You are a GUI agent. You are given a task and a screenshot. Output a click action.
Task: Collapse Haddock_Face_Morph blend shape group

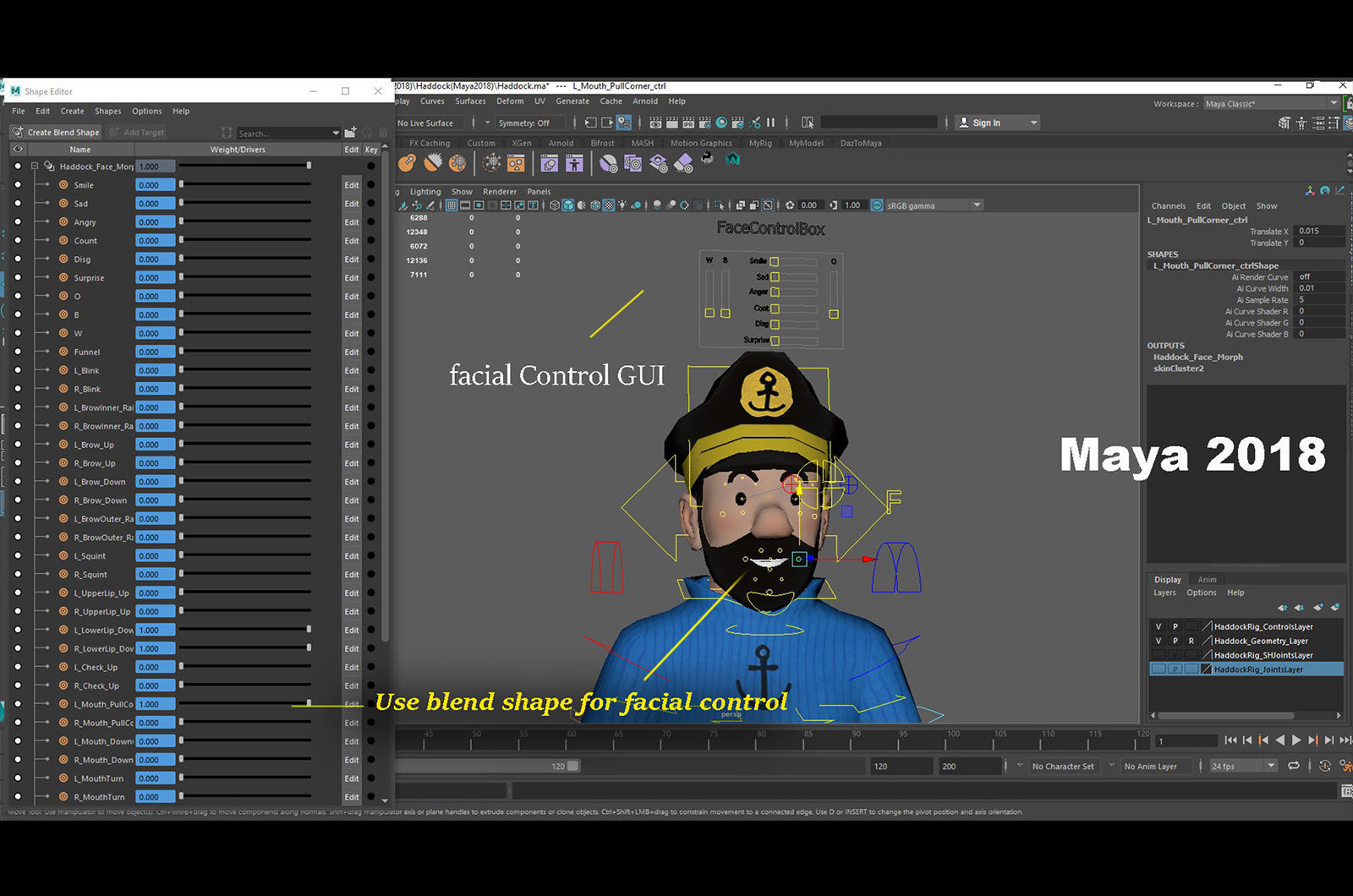click(x=35, y=167)
